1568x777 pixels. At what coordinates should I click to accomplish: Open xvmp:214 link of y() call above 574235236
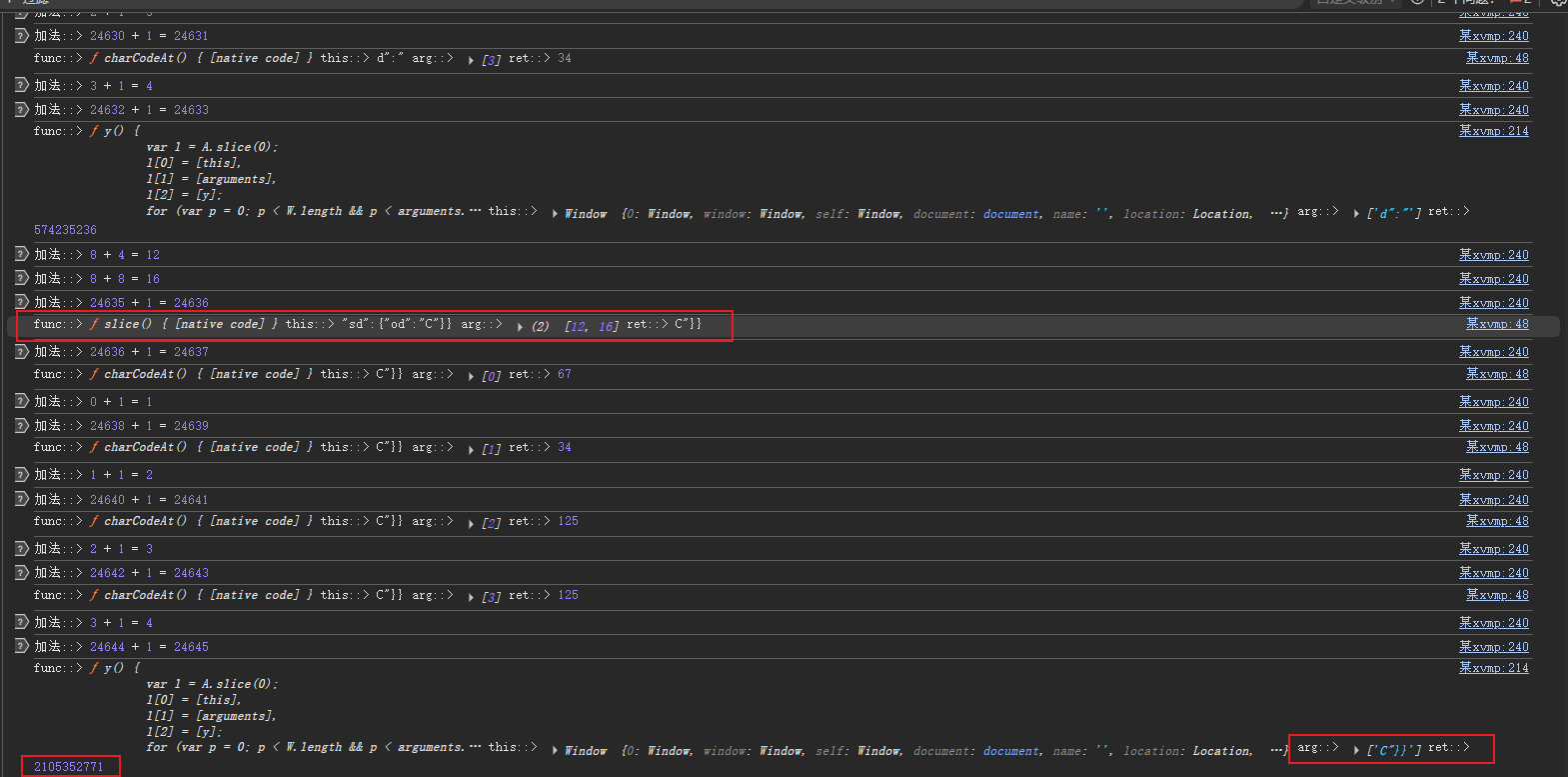coord(1493,131)
